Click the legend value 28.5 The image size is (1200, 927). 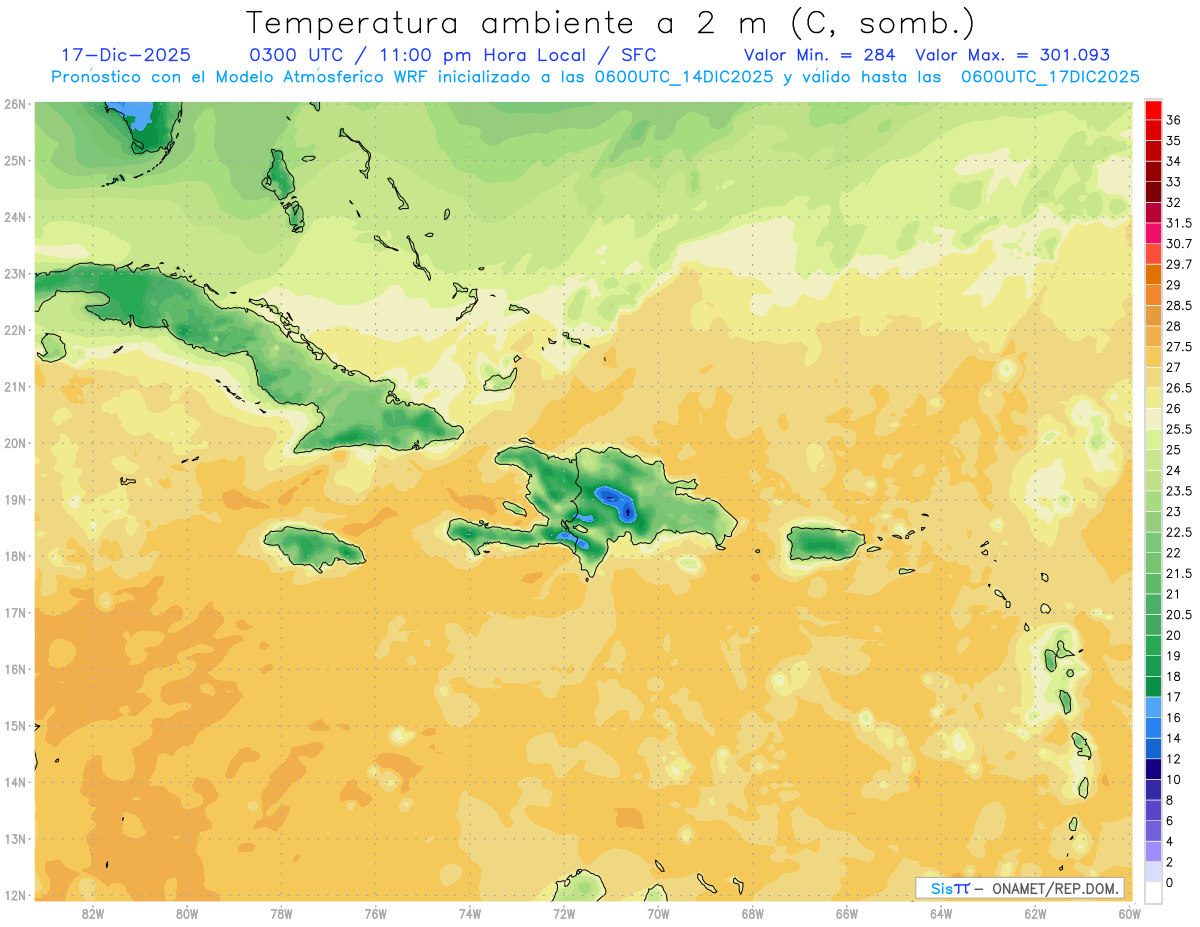coord(1178,305)
